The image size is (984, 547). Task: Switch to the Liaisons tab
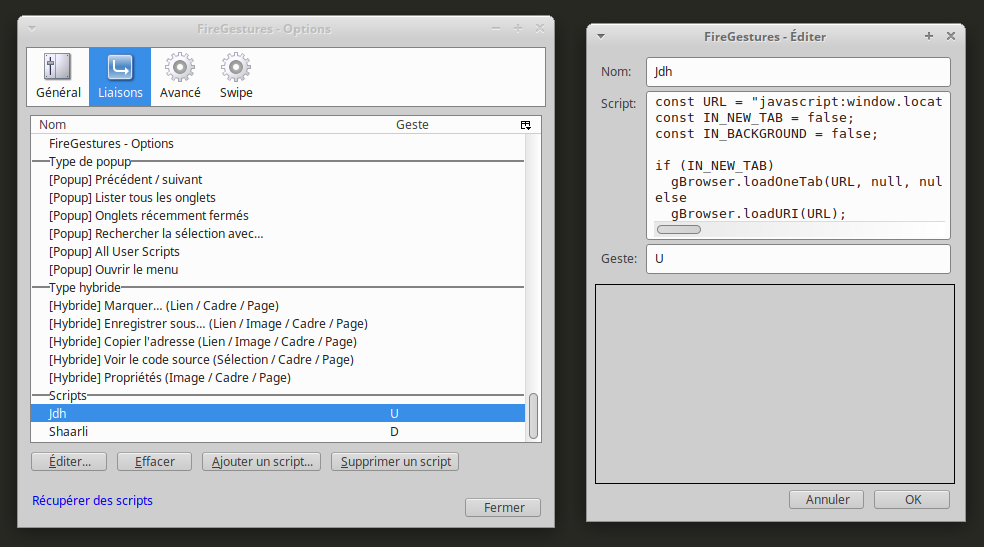pos(120,77)
